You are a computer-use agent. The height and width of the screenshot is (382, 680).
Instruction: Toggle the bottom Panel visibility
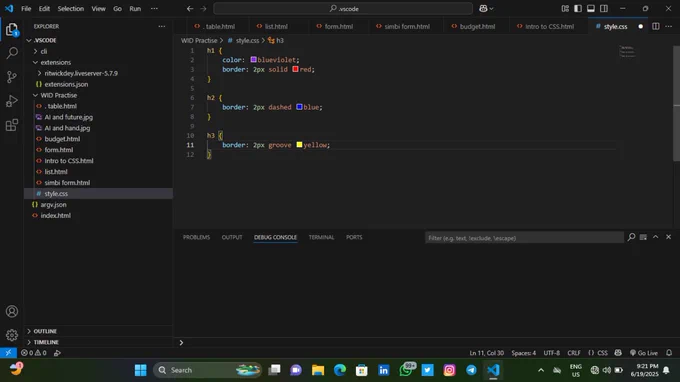(x=591, y=9)
